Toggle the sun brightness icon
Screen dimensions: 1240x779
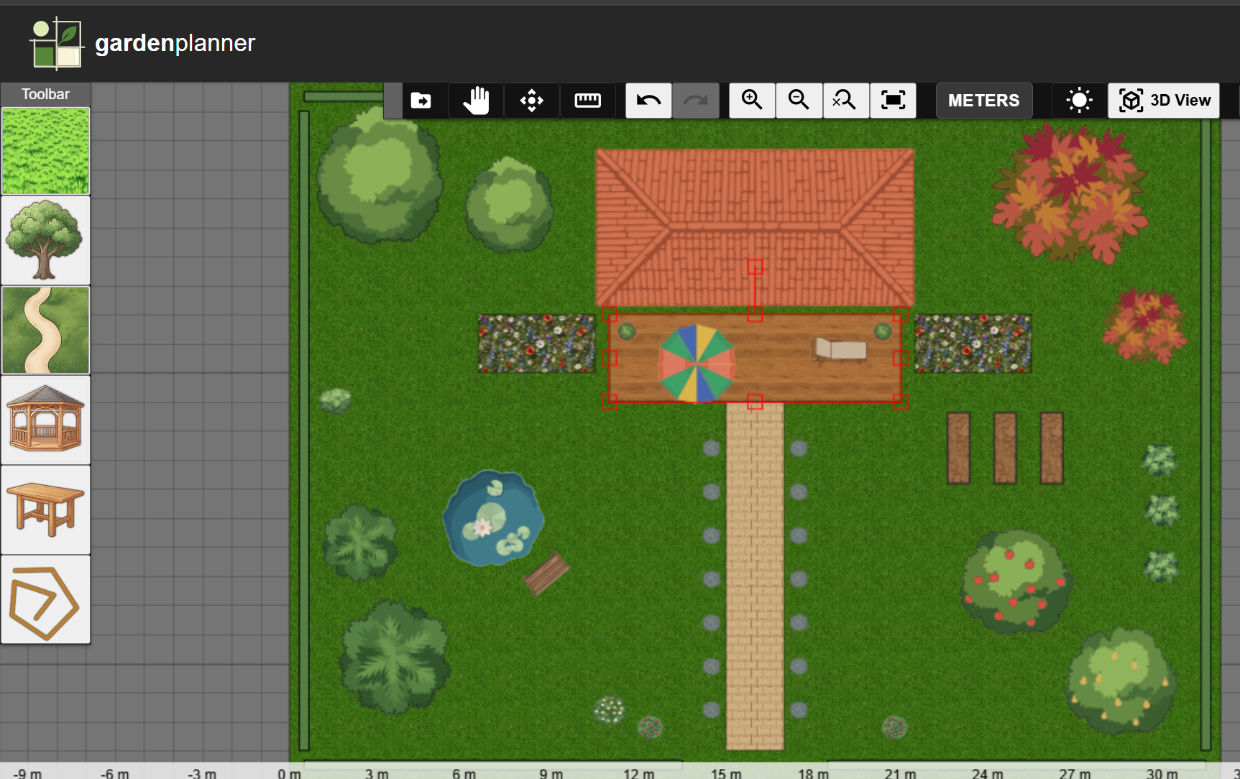(x=1079, y=100)
